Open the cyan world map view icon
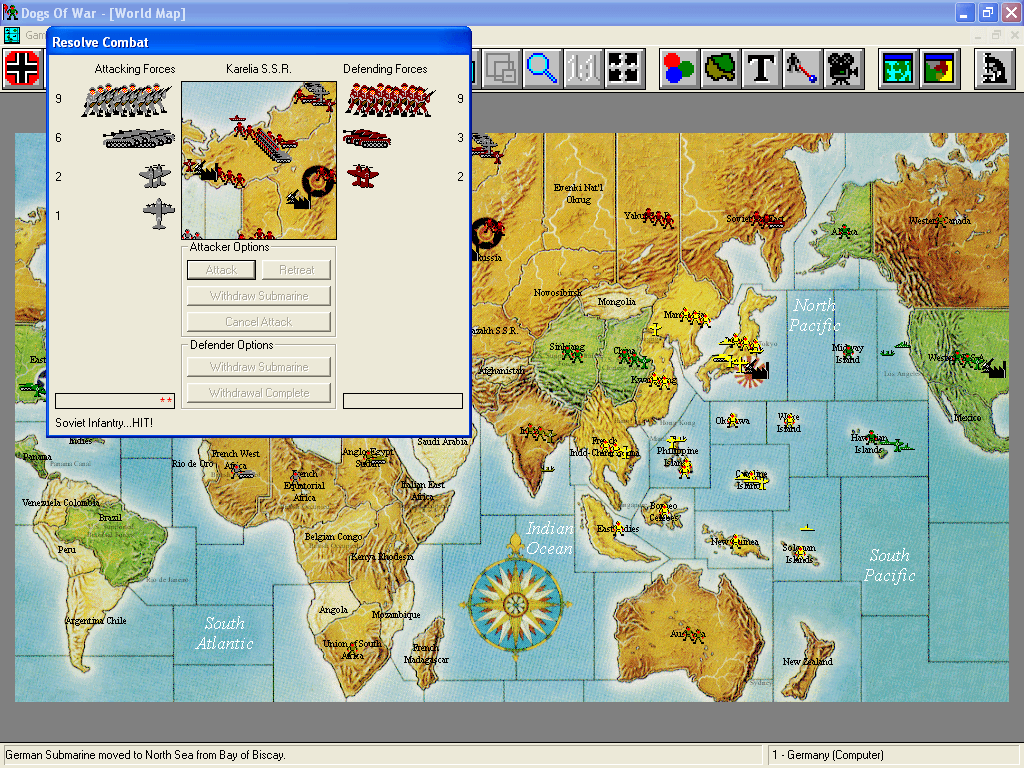This screenshot has height=768, width=1024. [897, 69]
